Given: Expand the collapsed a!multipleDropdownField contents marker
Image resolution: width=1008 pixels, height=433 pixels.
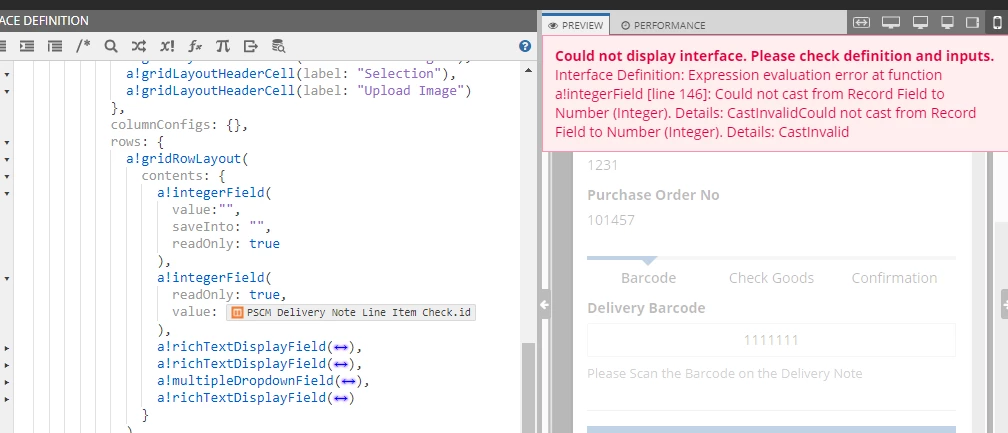Looking at the screenshot, I should [x=348, y=381].
